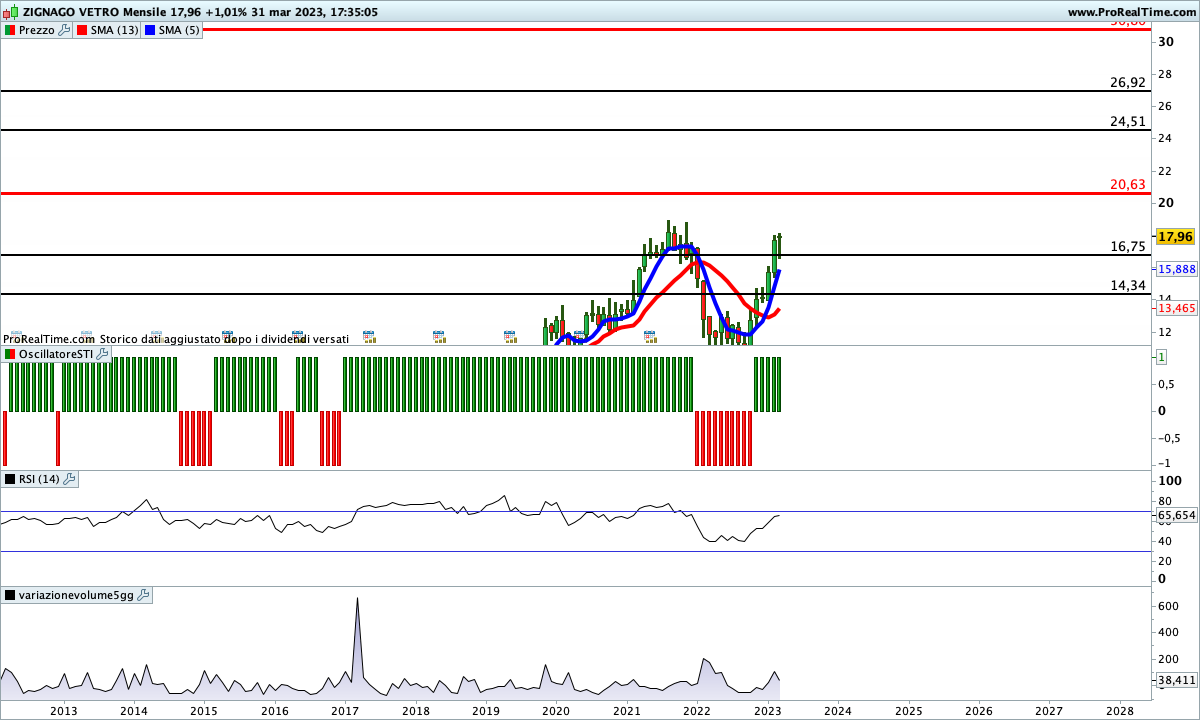Viewport: 1200px width, 720px height.
Task: Click the 30 tick on the price scale
Action: (x=1166, y=42)
